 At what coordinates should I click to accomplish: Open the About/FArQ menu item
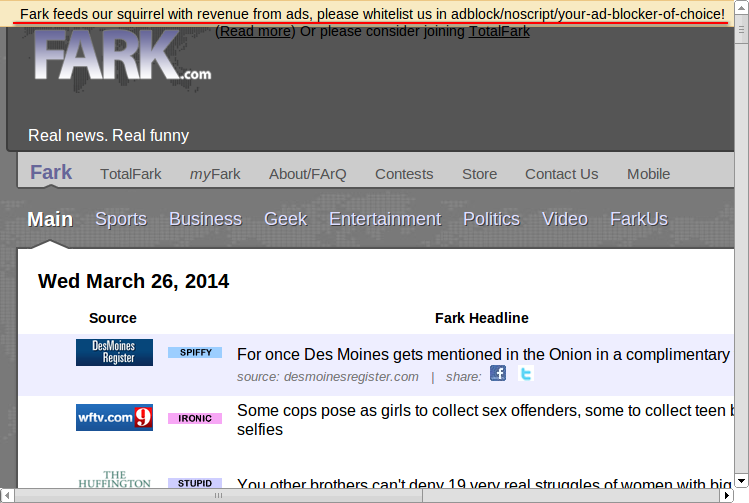point(307,174)
